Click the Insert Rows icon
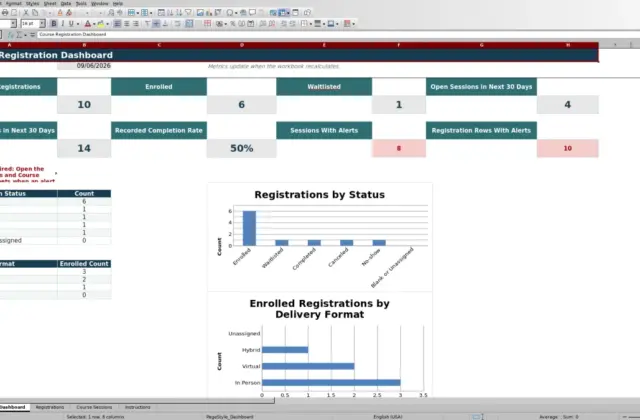Image resolution: width=640 pixels, height=420 pixels. tap(131, 13)
